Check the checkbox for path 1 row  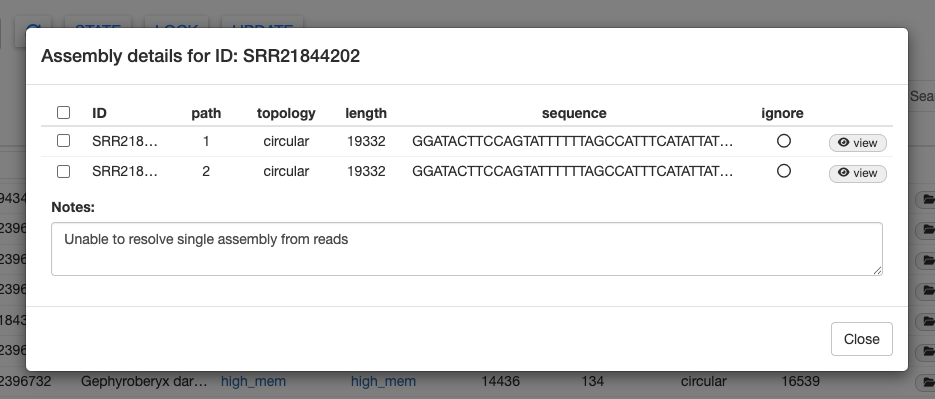pos(63,141)
